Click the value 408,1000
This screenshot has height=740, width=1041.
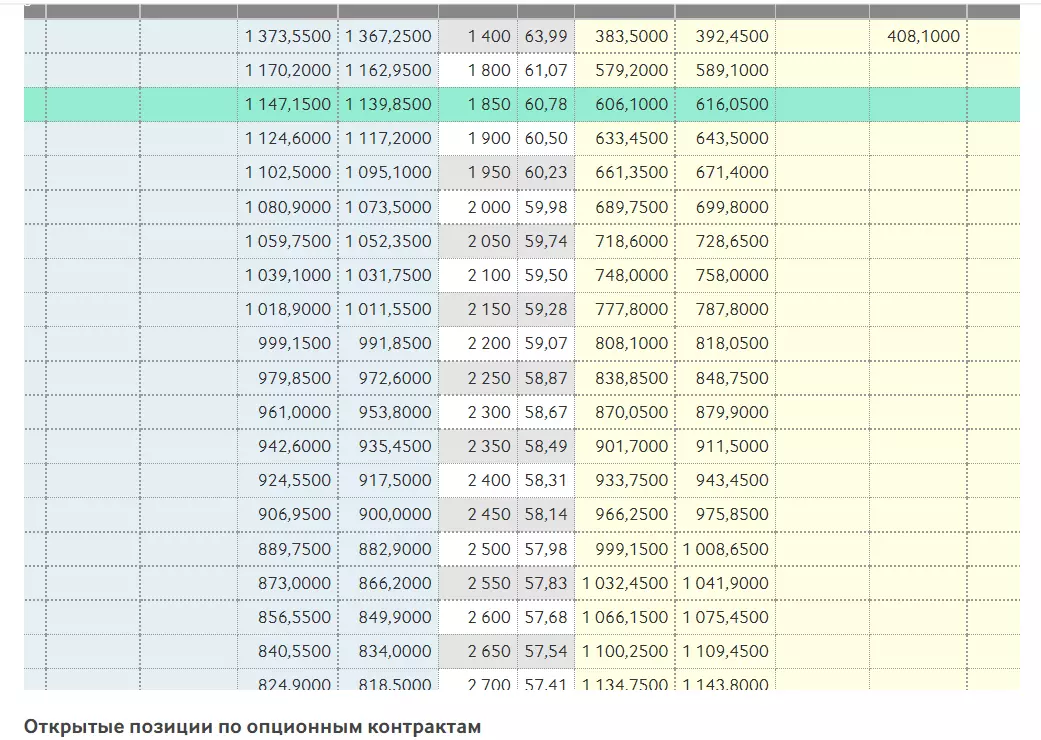tap(923, 37)
